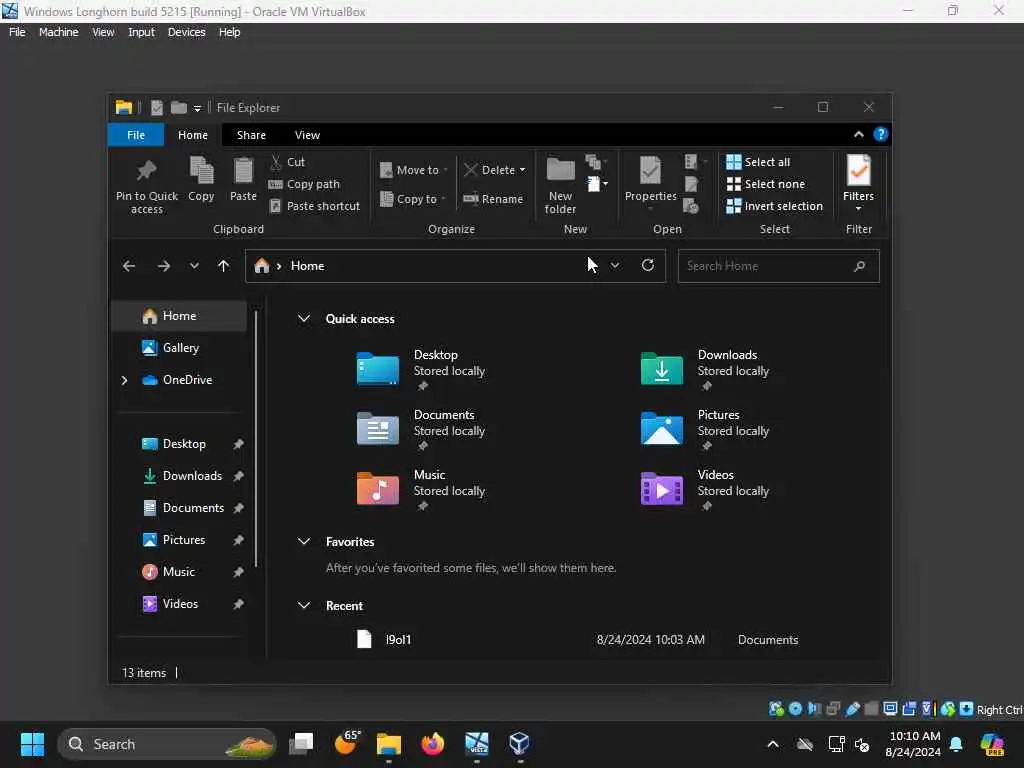Show hidden system tray icons
The width and height of the screenshot is (1024, 768).
pos(773,744)
